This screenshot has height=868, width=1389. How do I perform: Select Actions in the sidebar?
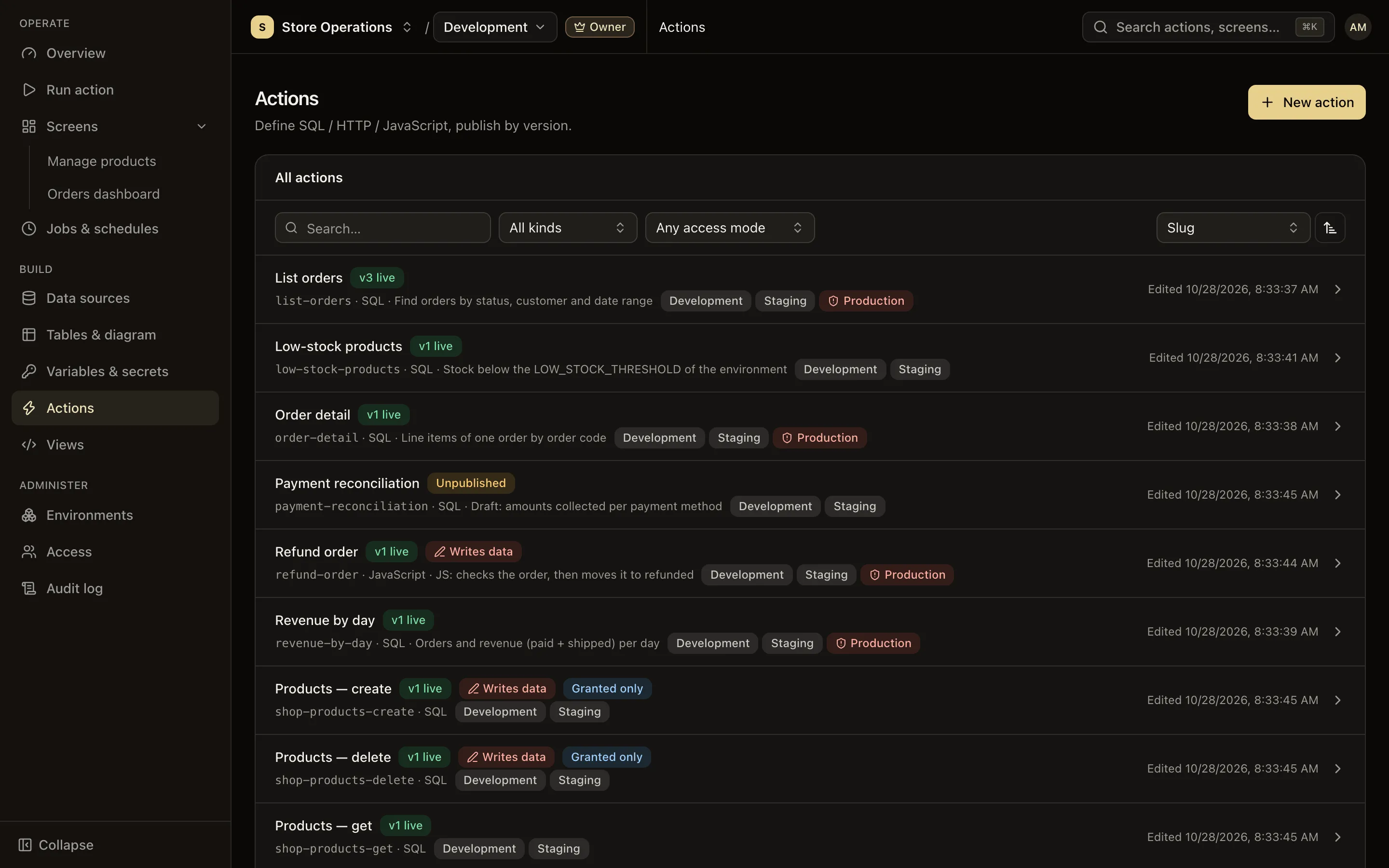115,407
